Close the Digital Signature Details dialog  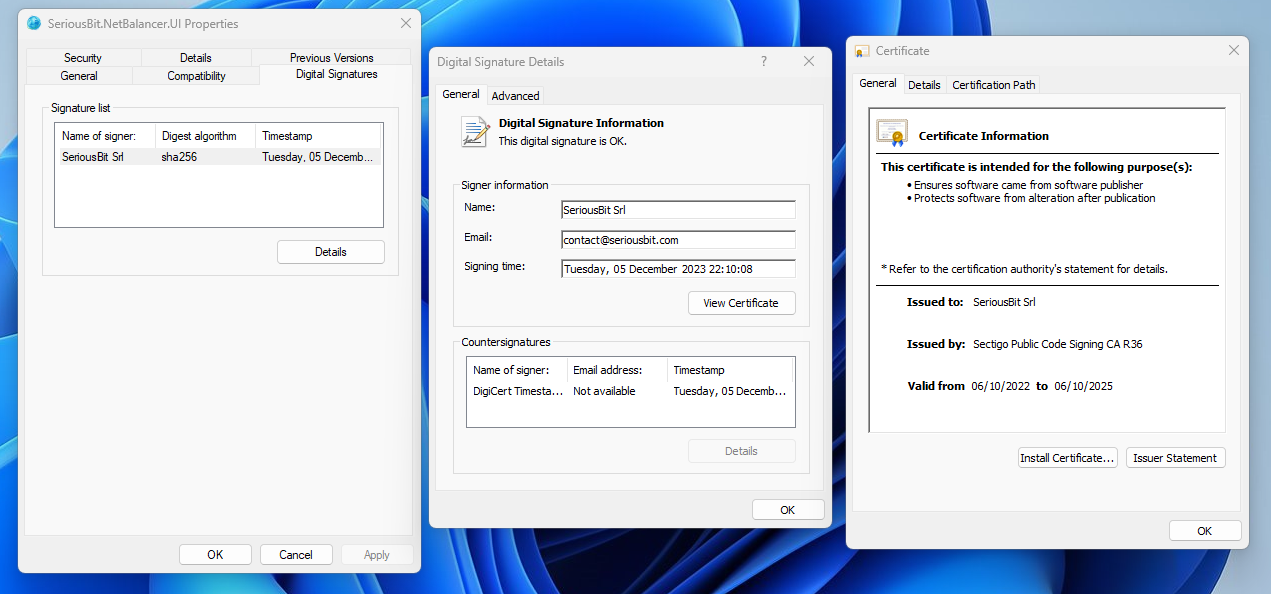(x=809, y=61)
